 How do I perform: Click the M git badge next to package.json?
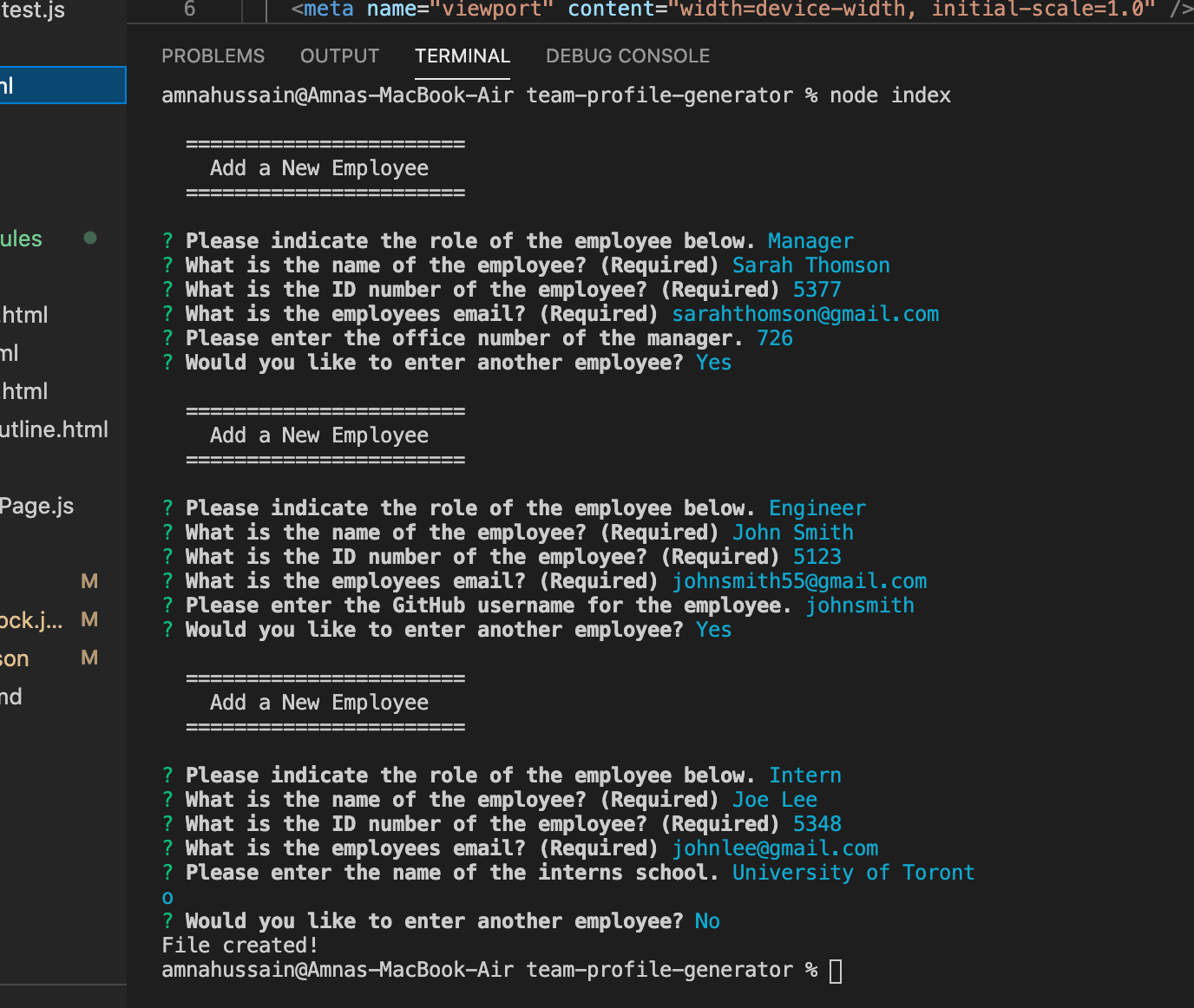89,658
